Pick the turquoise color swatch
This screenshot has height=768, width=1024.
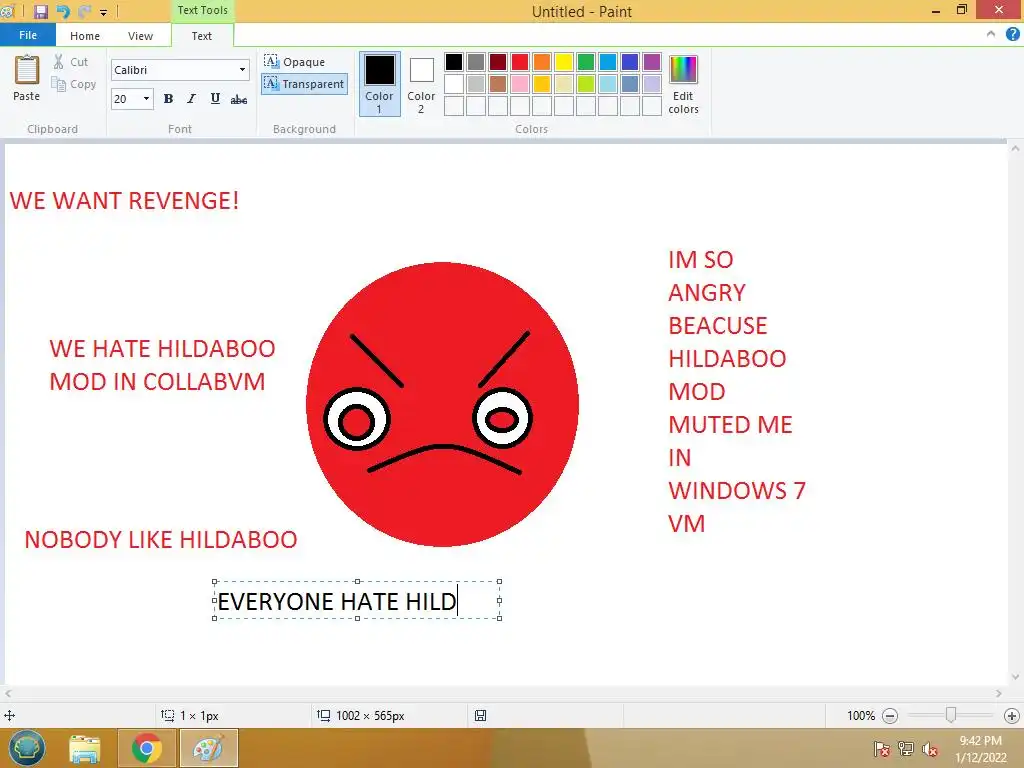(608, 62)
